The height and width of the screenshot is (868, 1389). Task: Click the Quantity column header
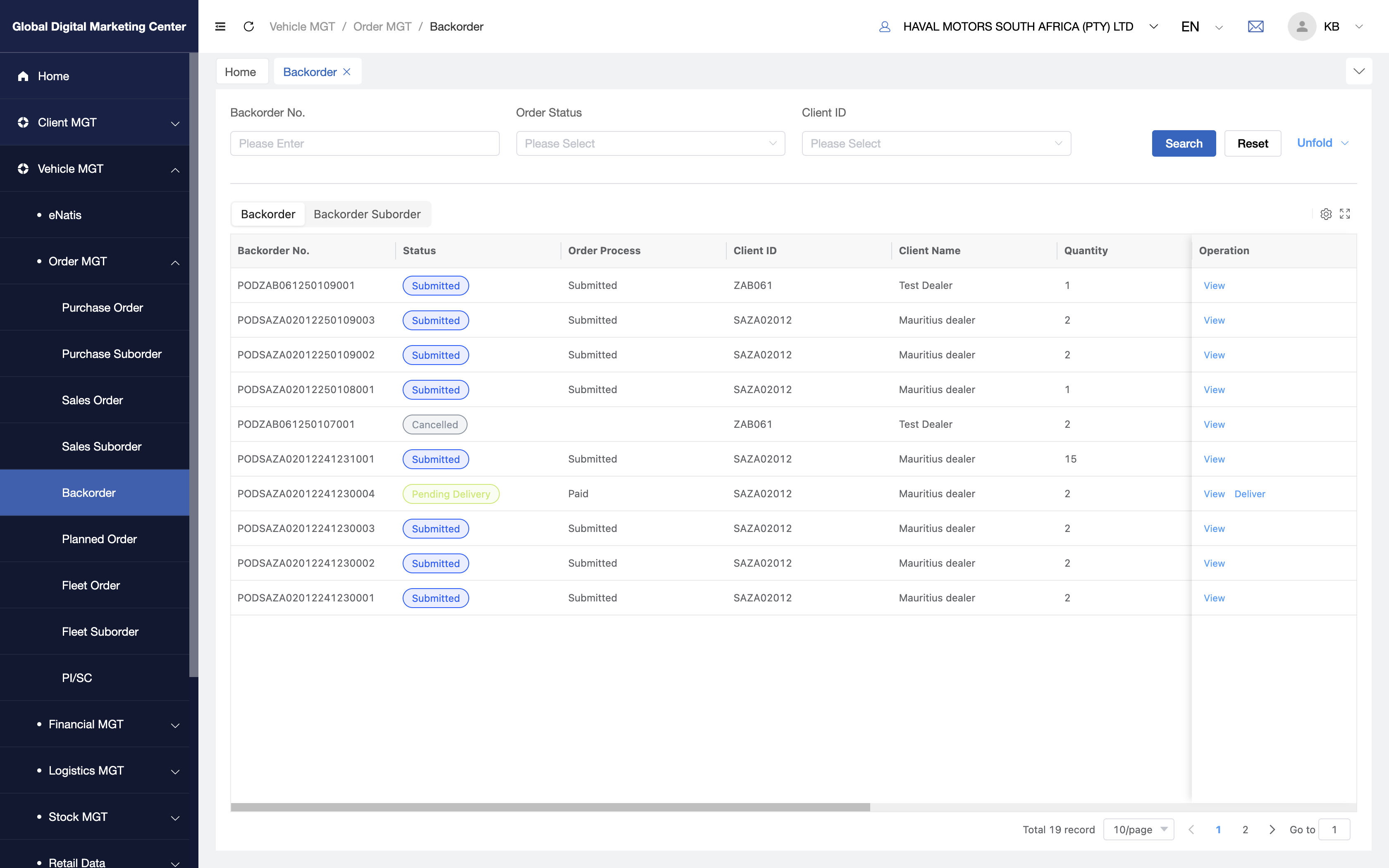(x=1086, y=250)
